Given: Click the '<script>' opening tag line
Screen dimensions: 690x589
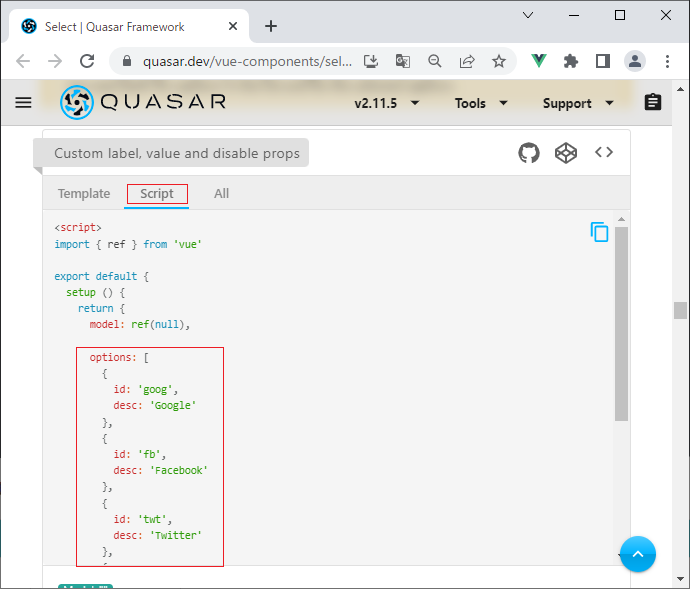Looking at the screenshot, I should (78, 228).
